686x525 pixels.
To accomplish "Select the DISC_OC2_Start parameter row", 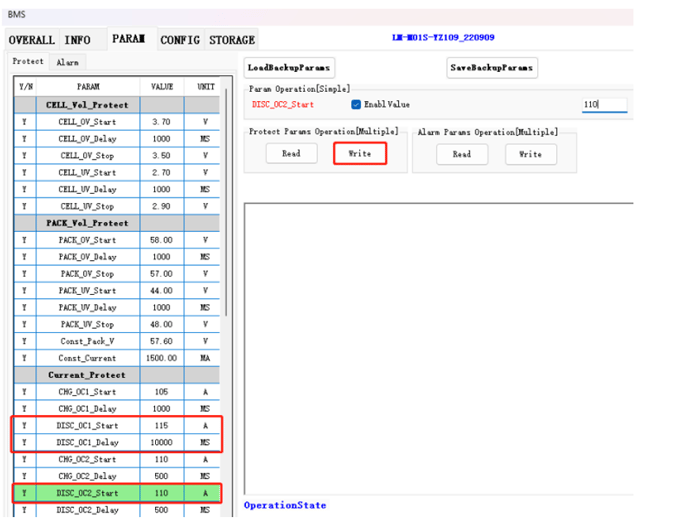I will [88, 493].
